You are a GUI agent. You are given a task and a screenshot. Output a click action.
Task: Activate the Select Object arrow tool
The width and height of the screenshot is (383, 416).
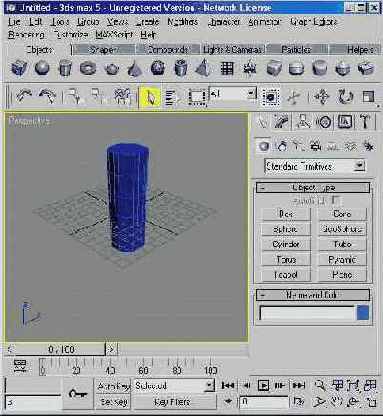[x=150, y=97]
